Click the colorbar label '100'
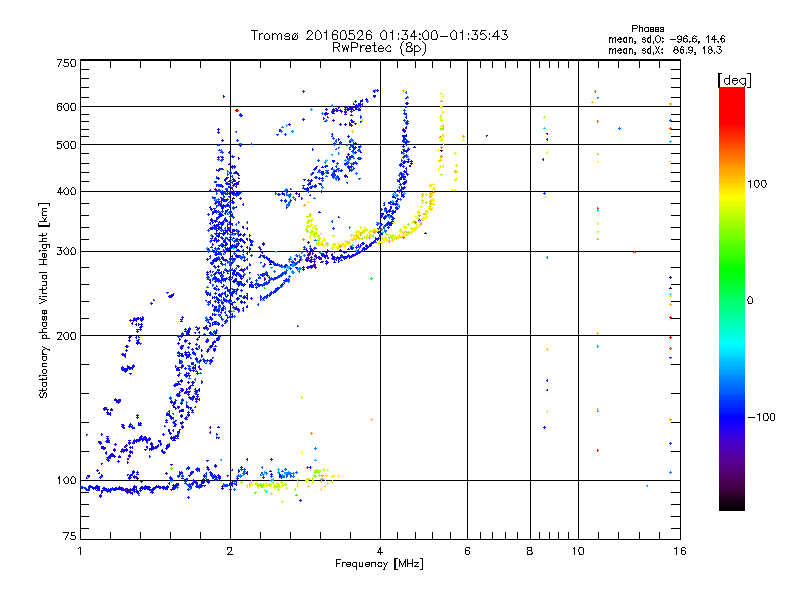This screenshot has height=600, width=800. (757, 184)
